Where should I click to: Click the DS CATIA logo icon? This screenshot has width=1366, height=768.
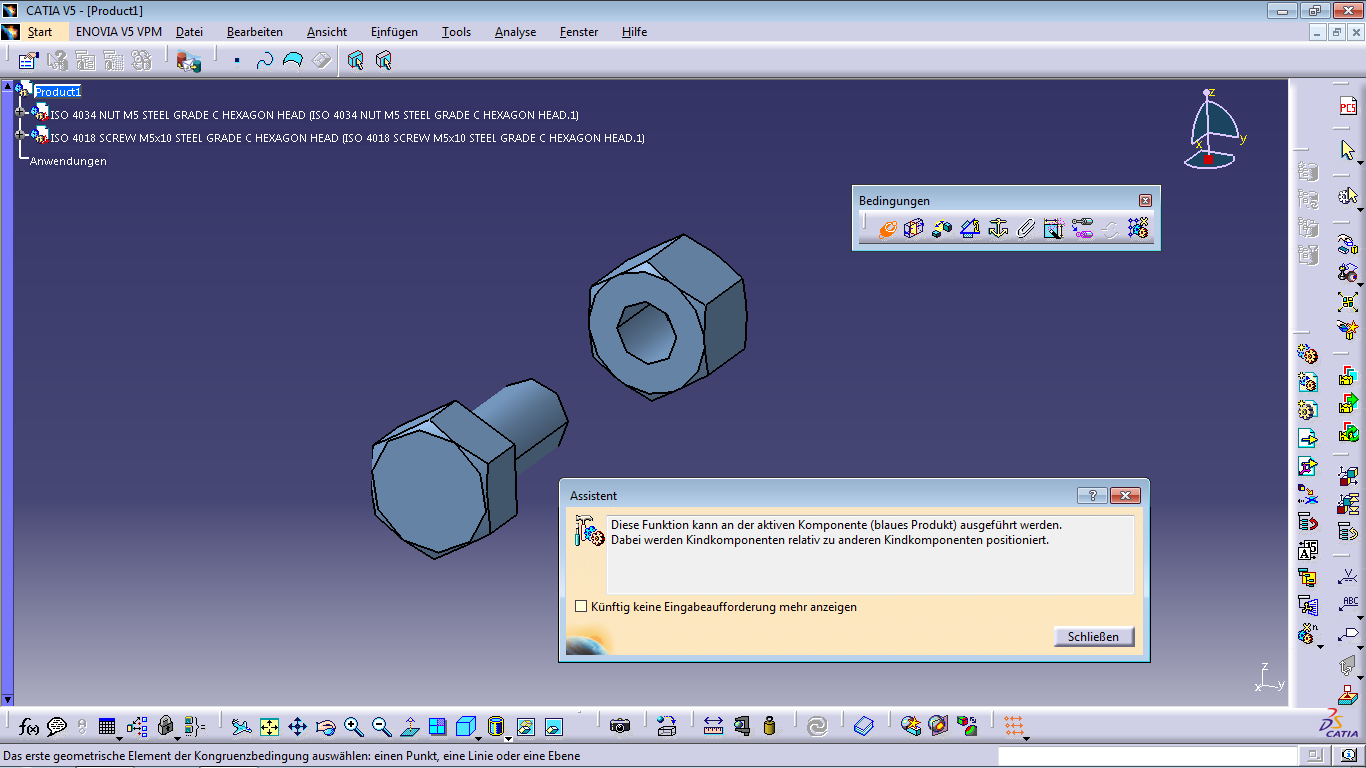click(1339, 725)
